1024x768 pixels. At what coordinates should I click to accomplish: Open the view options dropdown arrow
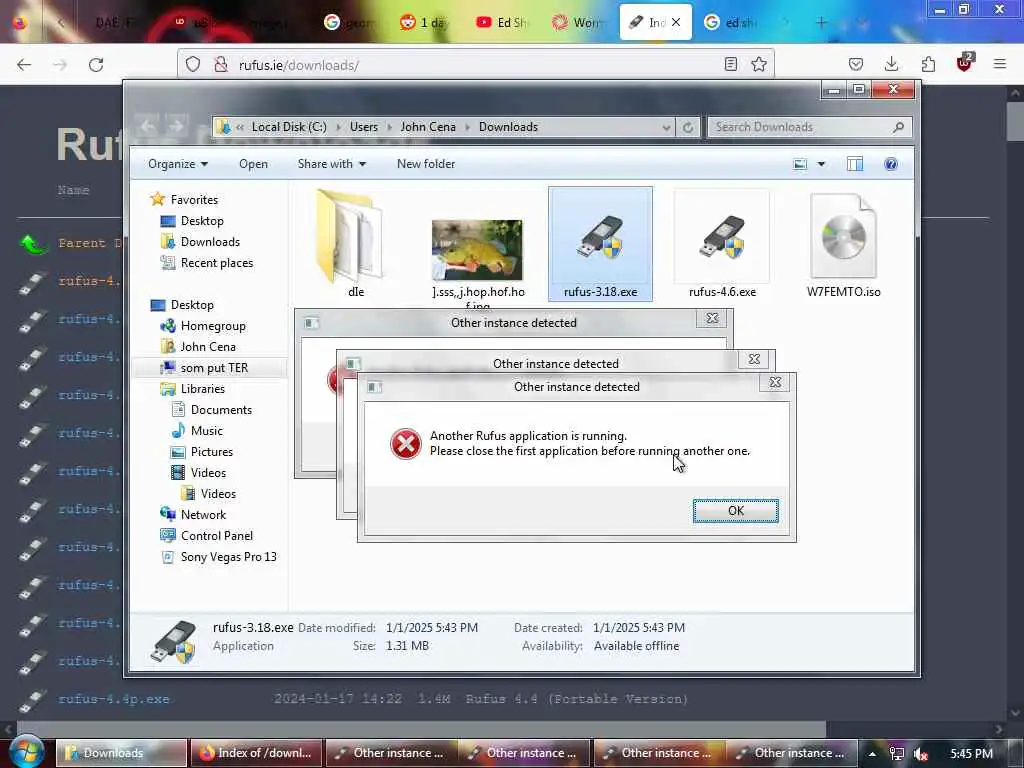coord(822,164)
